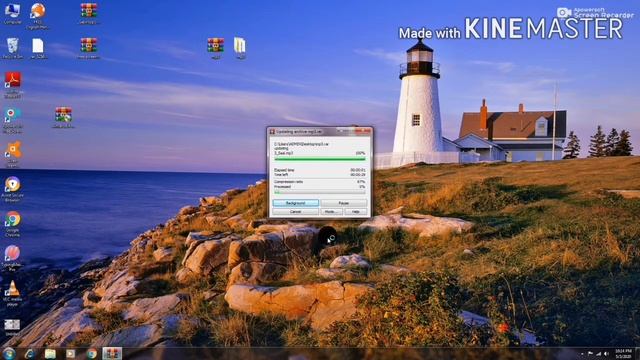
Task: Click the volume icon in the system tray
Action: tap(606, 353)
